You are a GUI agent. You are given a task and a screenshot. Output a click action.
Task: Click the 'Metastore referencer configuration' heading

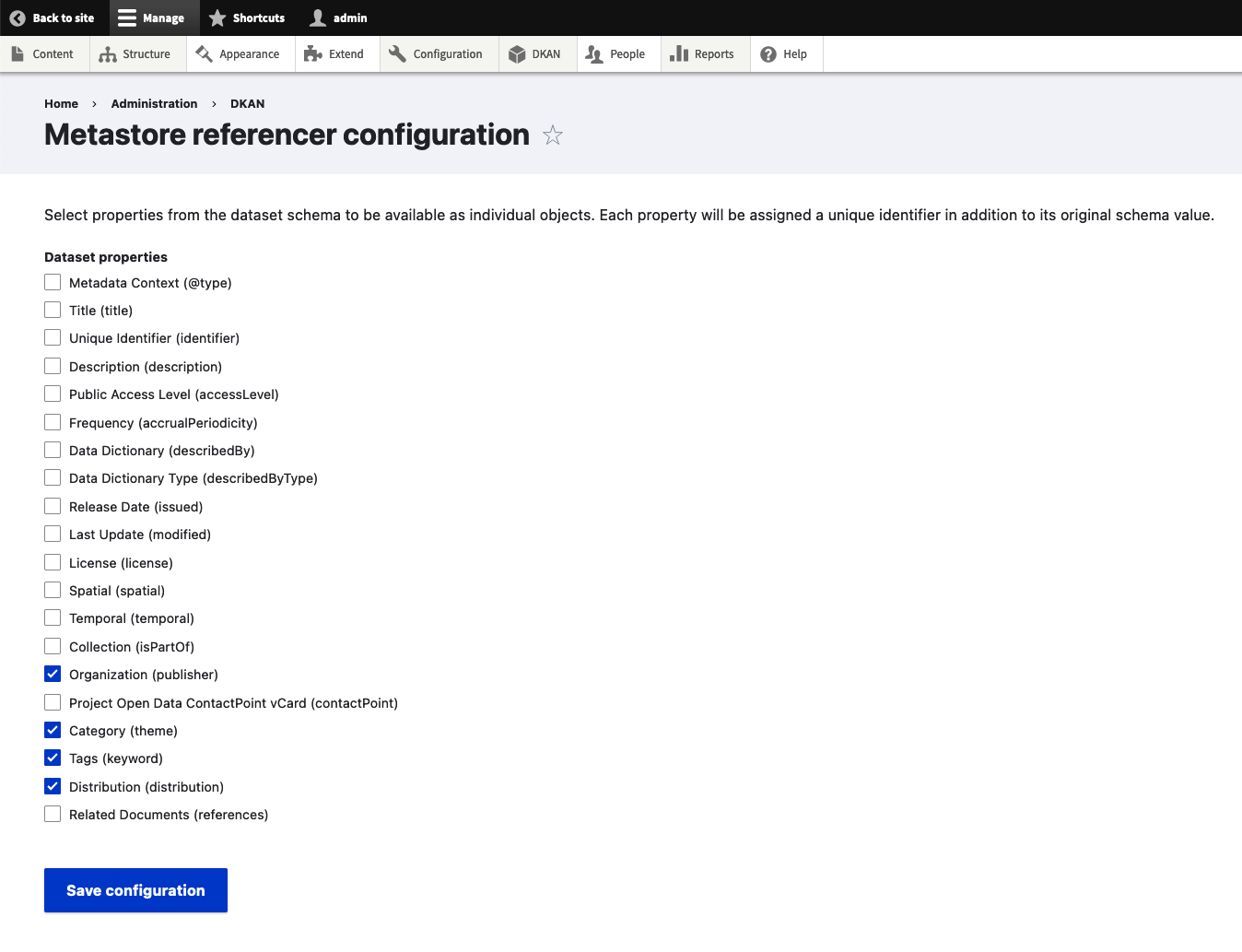coord(287,135)
